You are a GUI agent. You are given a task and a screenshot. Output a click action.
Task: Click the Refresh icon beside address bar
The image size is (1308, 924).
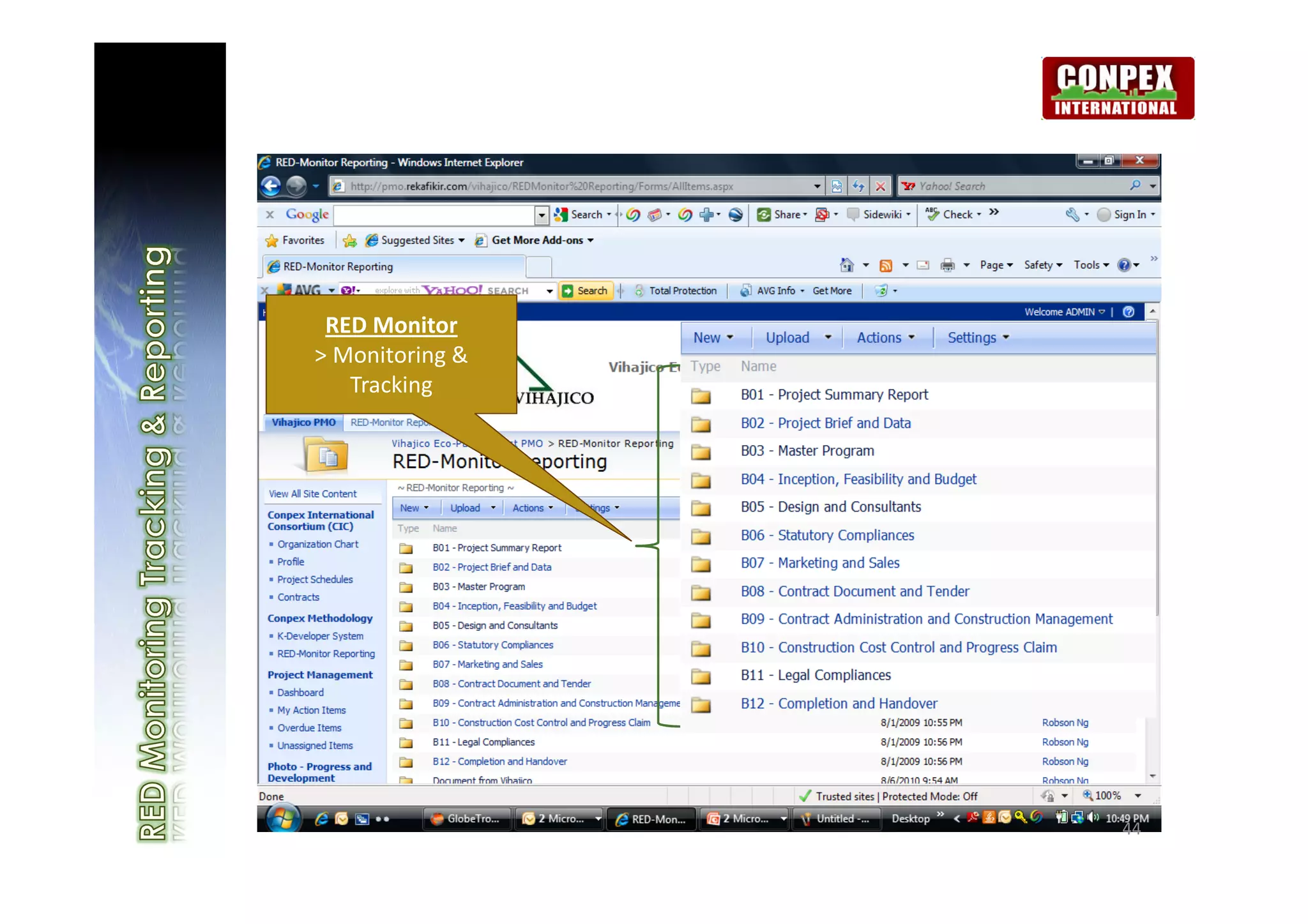coord(858,186)
